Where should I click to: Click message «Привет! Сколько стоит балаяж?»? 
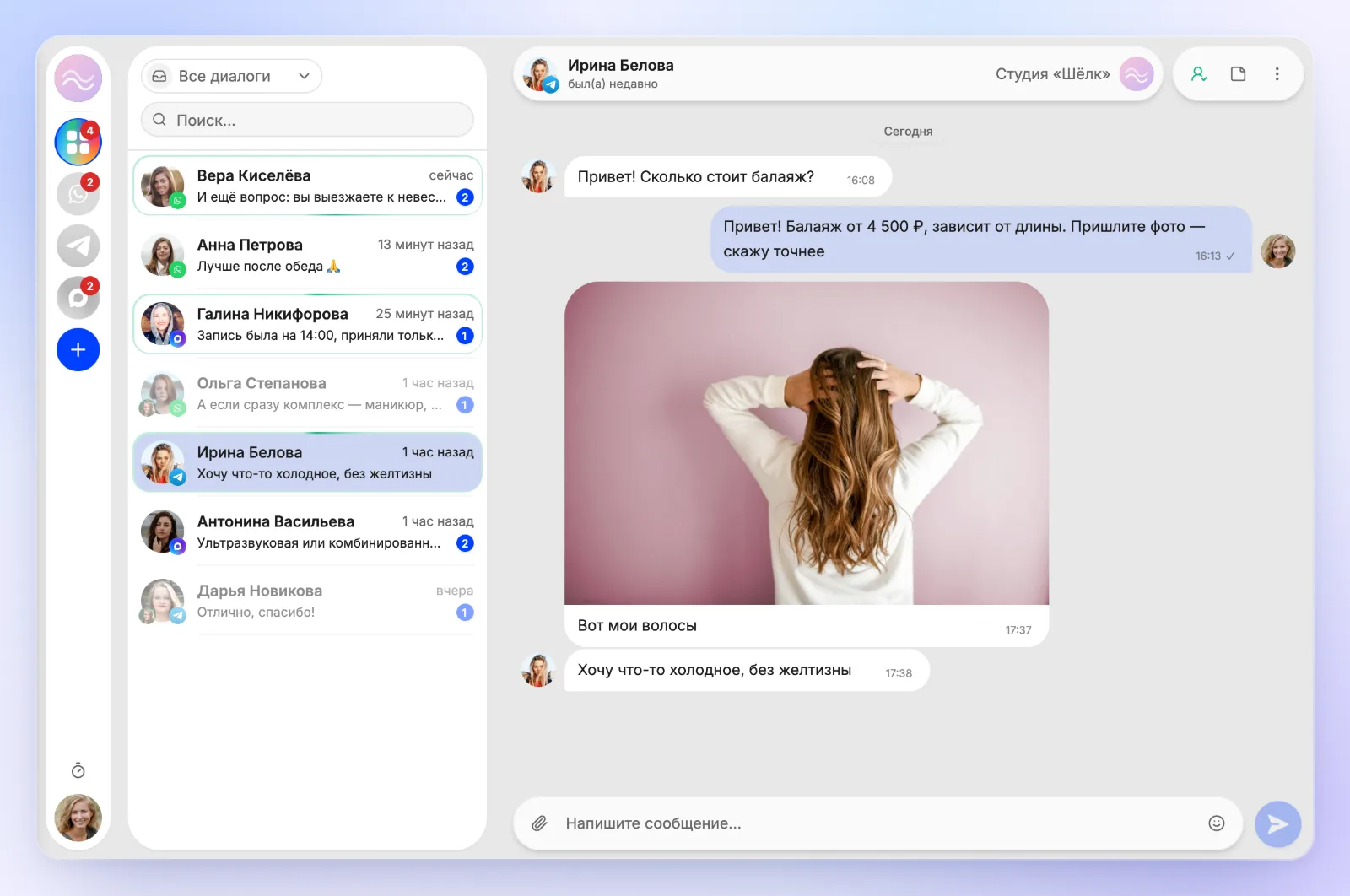(727, 177)
